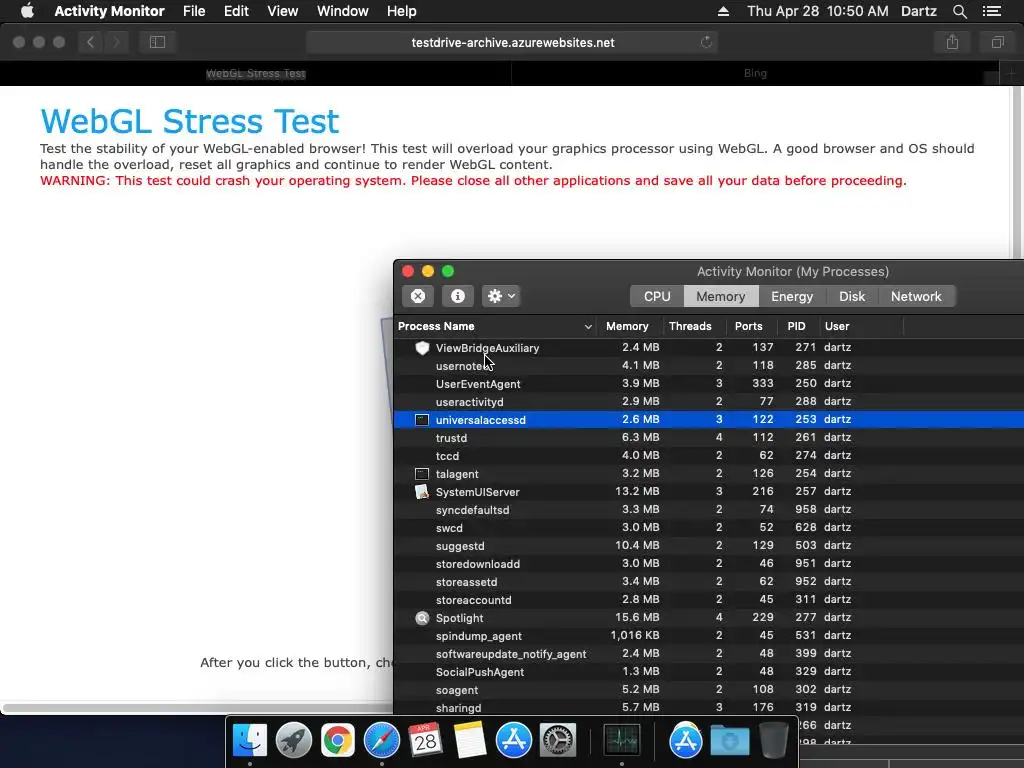Sort by the User column header

tap(837, 326)
